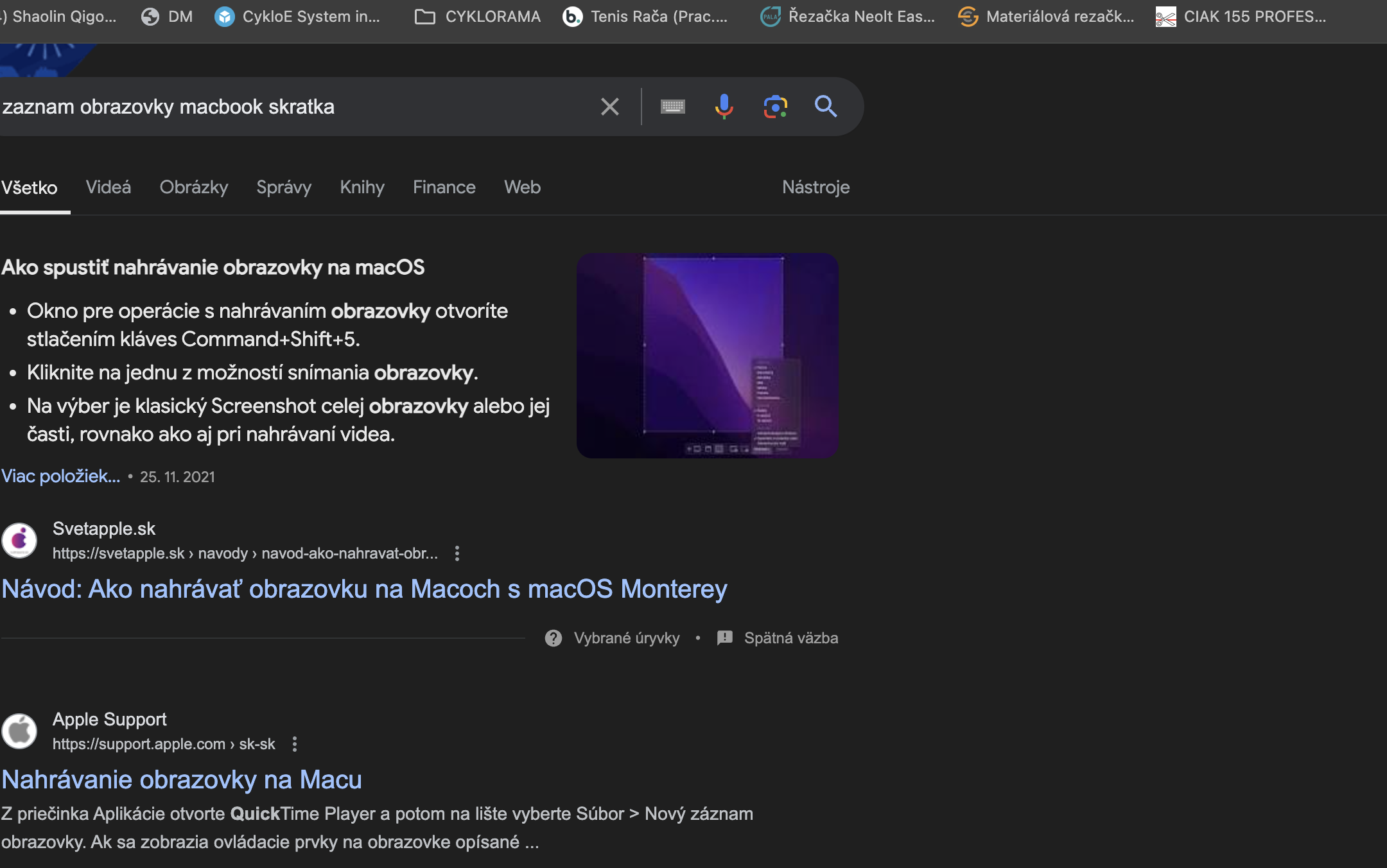Click the magnifying glass search button
The width and height of the screenshot is (1387, 868).
tap(826, 107)
